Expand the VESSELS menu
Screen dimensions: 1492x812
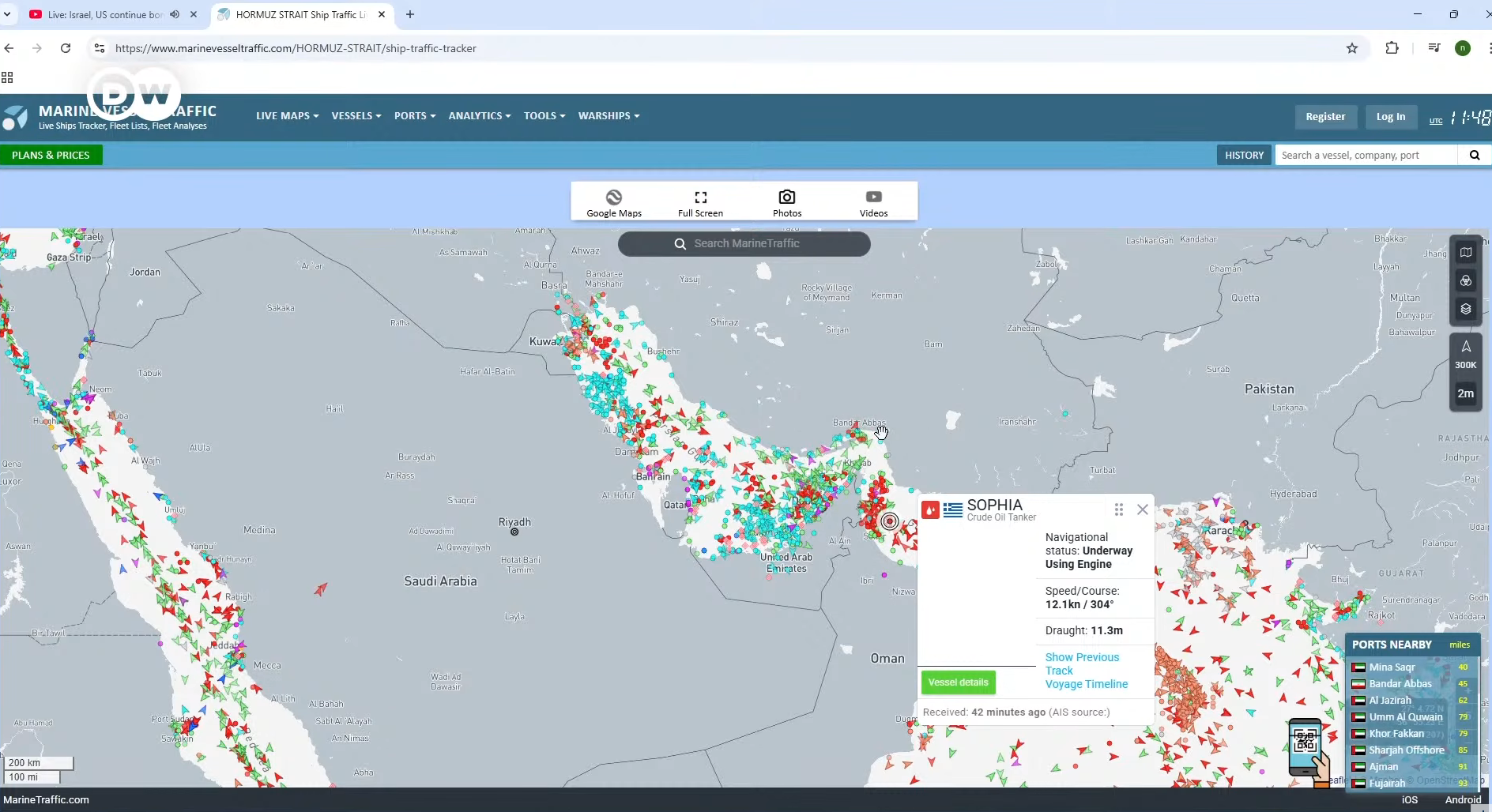pos(356,115)
